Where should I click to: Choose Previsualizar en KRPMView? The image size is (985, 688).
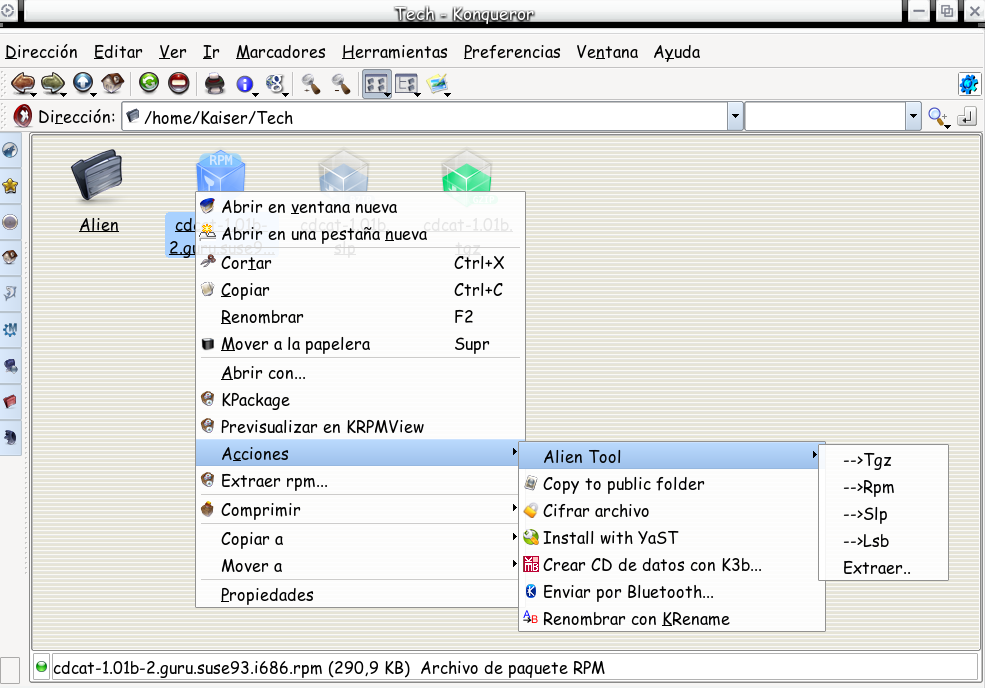point(360,427)
